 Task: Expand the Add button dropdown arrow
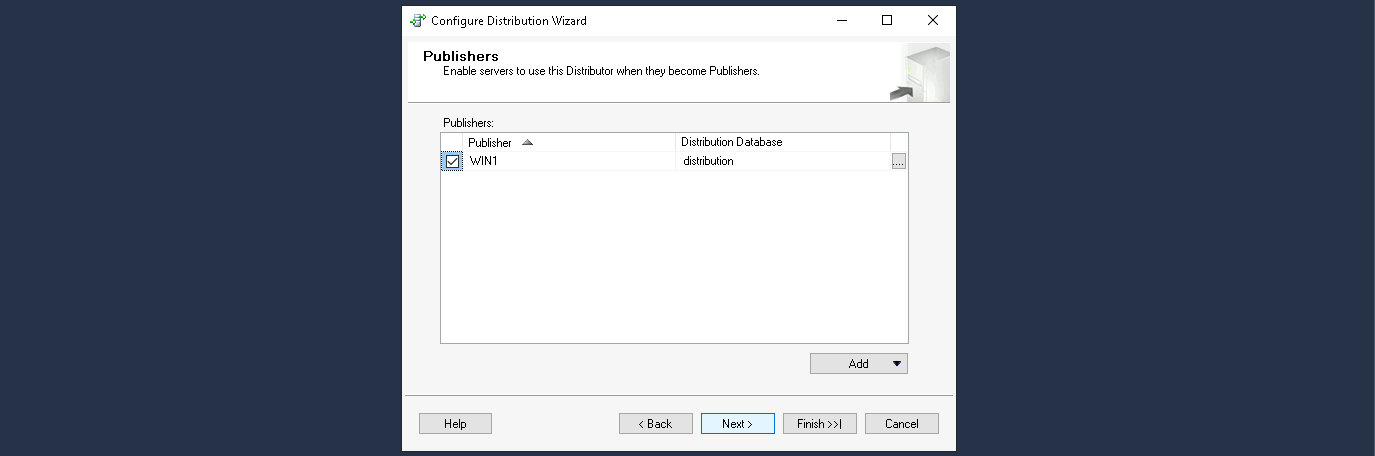coord(897,364)
